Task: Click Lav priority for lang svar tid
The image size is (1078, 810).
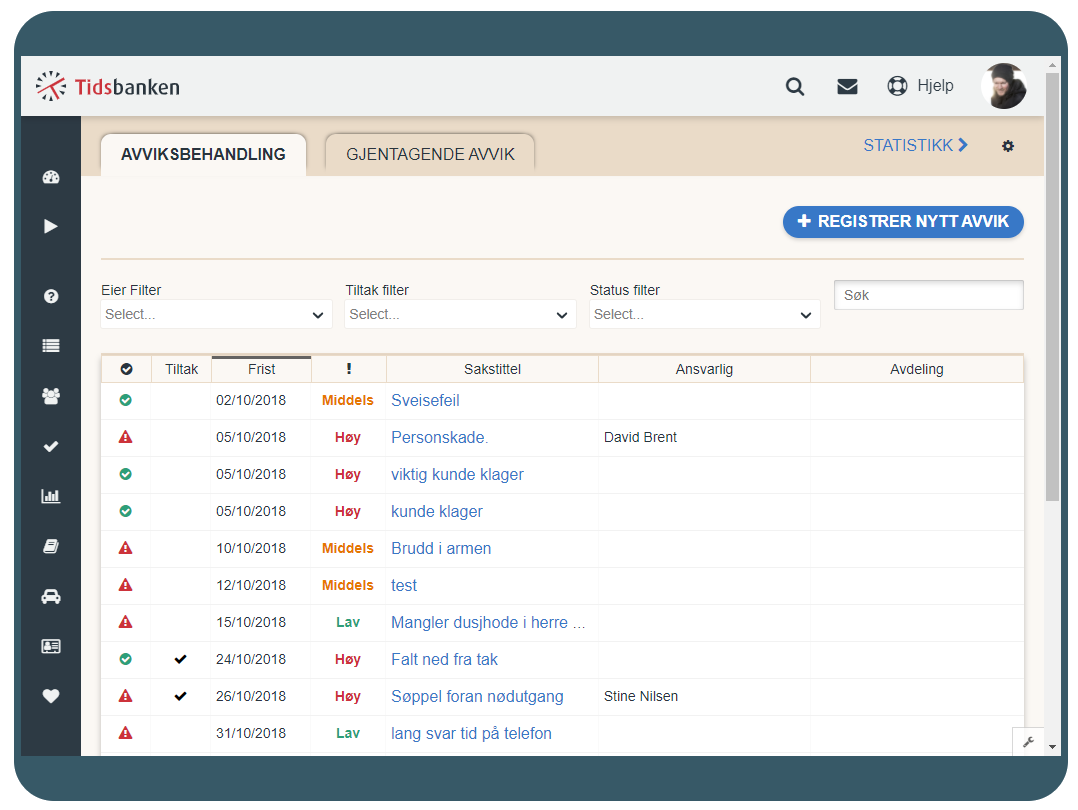Action: [x=348, y=733]
